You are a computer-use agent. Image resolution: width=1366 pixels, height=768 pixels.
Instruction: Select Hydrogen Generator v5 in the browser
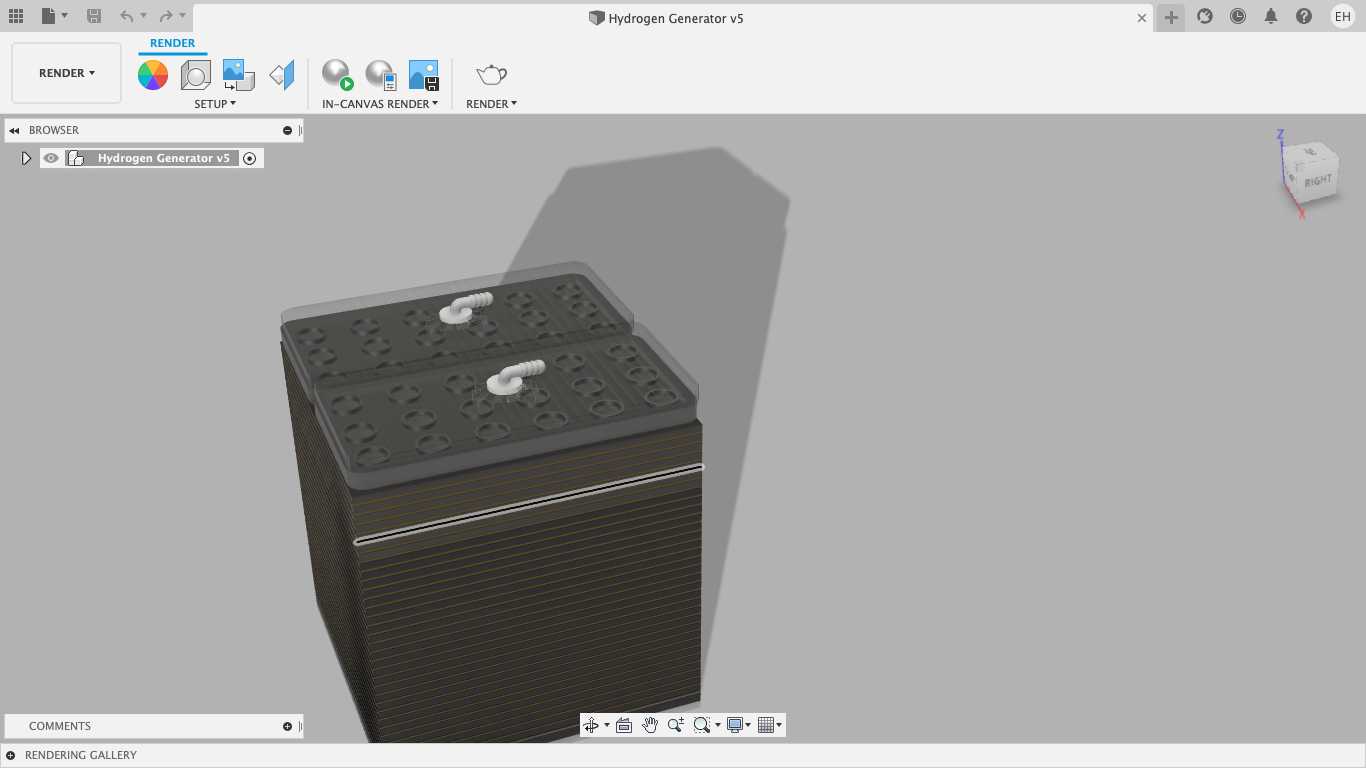click(x=164, y=158)
